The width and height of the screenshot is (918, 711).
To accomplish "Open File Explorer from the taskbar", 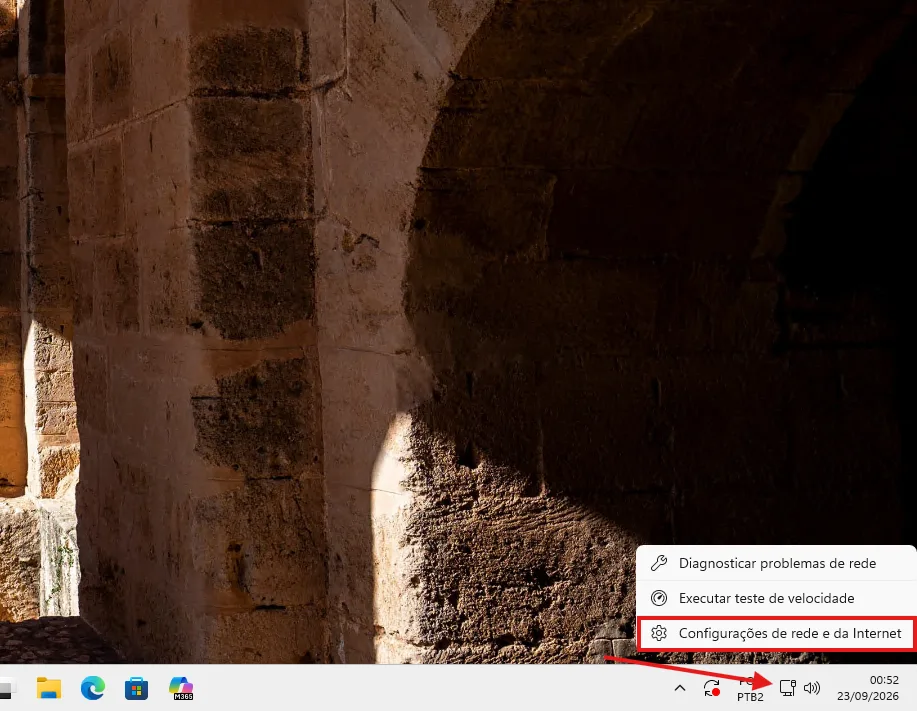I will coord(49,688).
